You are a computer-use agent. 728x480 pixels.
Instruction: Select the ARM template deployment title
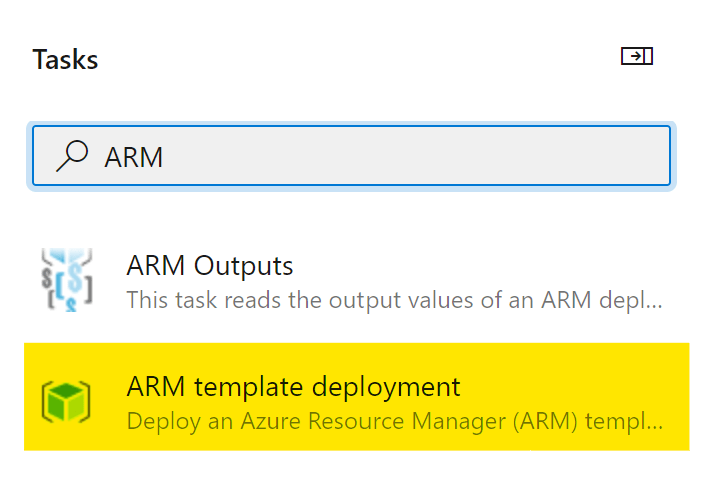point(293,386)
